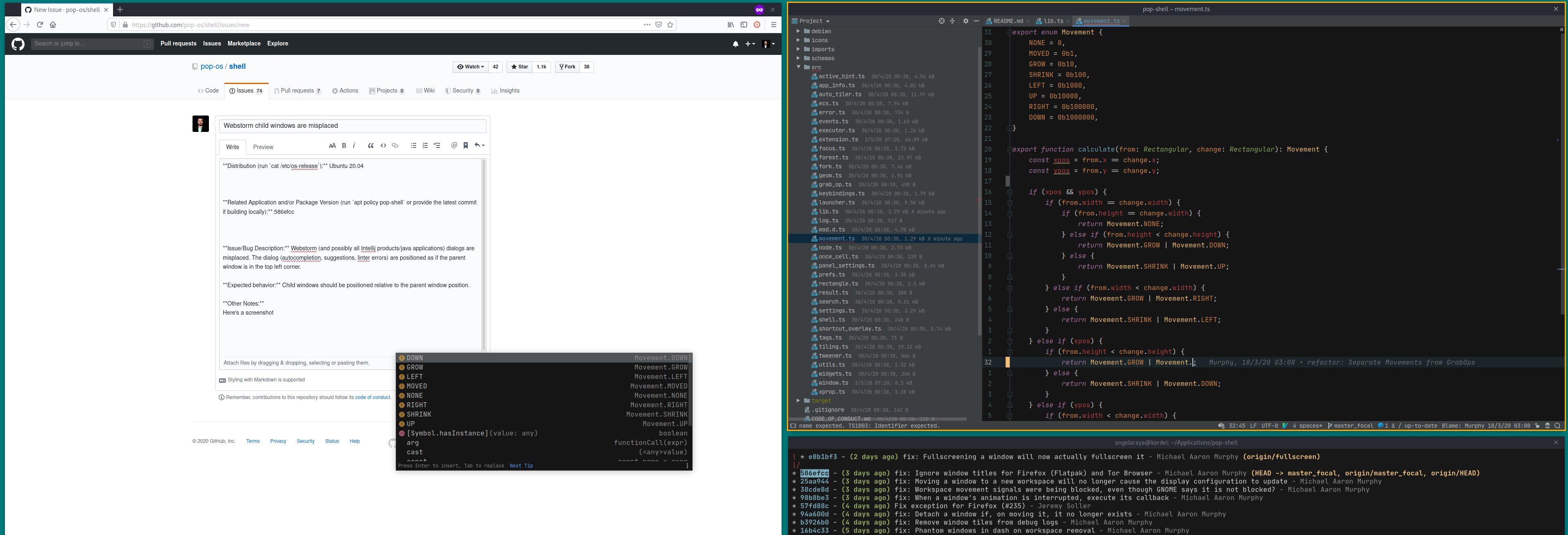1568x535 pixels.
Task: Bookmark the page with the address bar star
Action: [670, 25]
